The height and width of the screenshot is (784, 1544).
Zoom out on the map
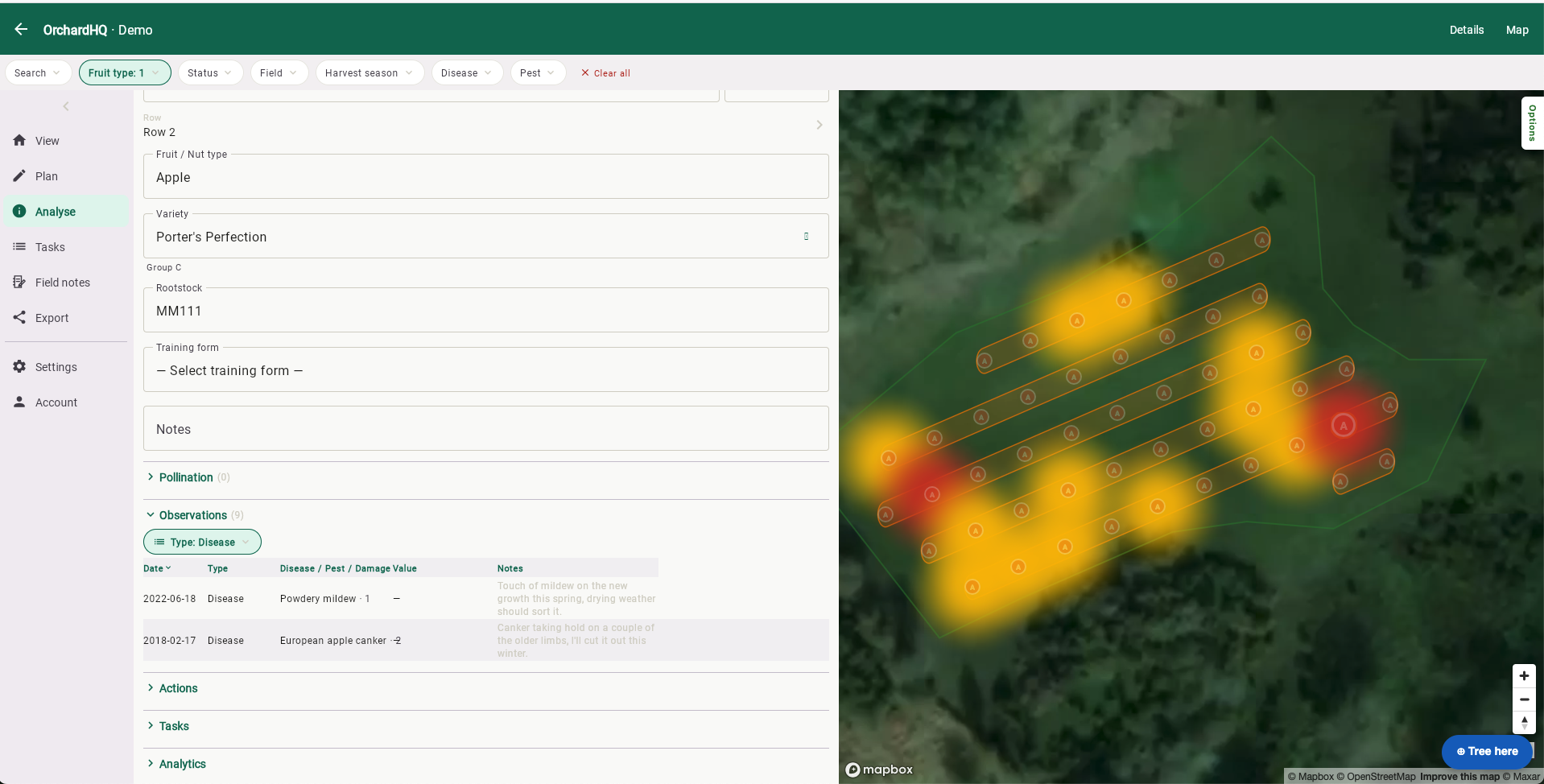[1524, 699]
